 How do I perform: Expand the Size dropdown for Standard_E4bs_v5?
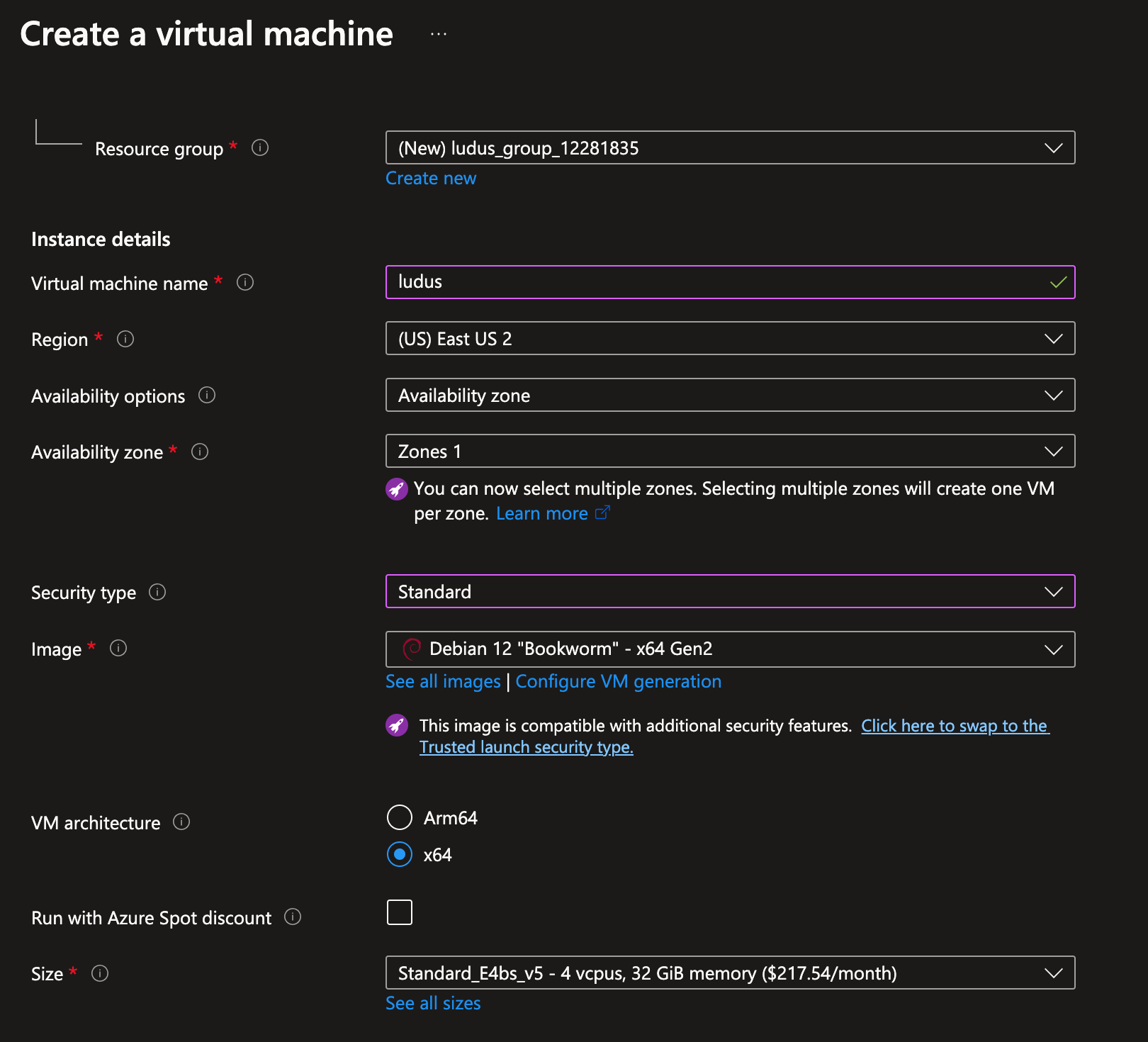730,973
